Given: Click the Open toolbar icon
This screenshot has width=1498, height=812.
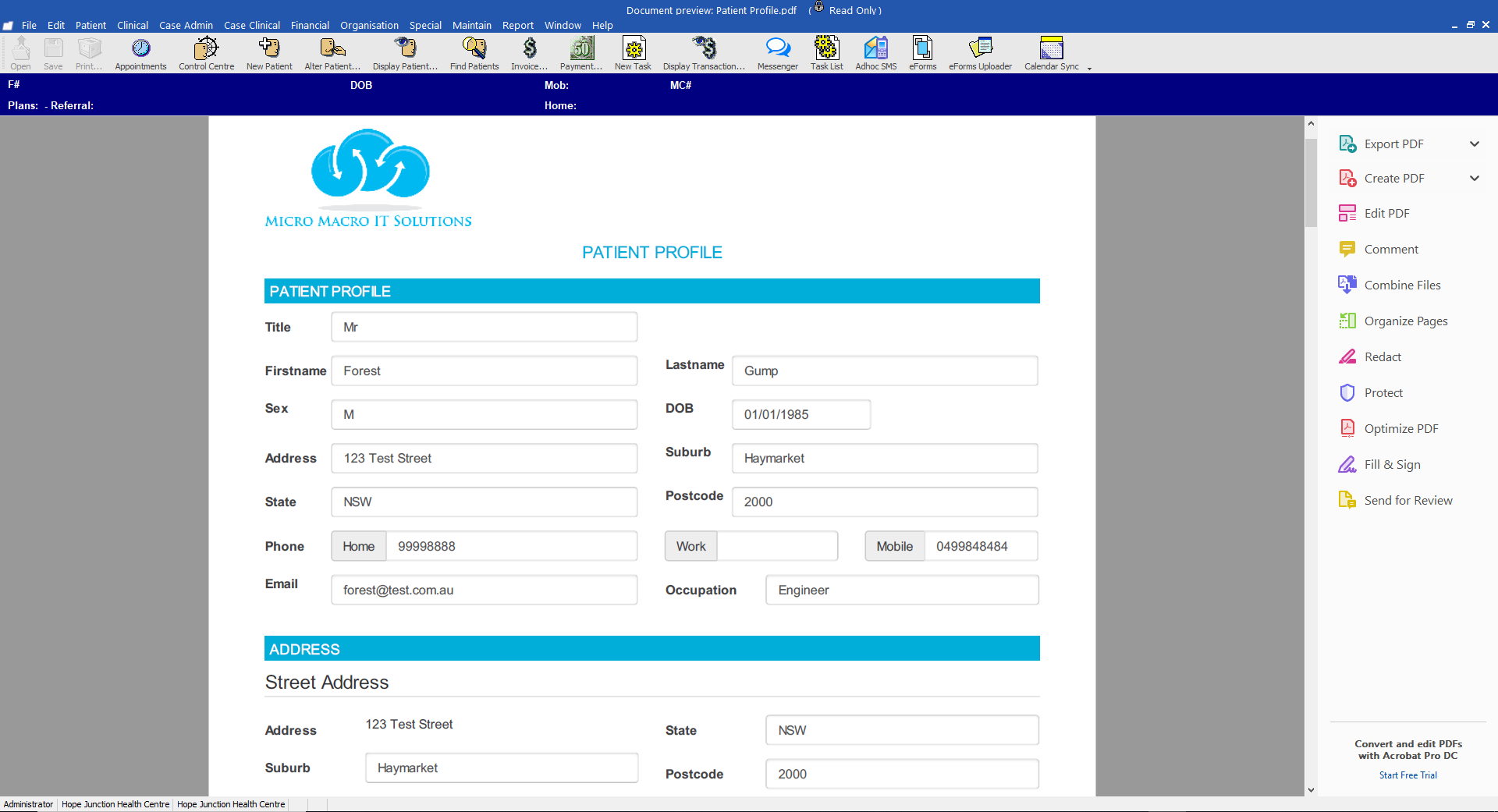Looking at the screenshot, I should 21,53.
